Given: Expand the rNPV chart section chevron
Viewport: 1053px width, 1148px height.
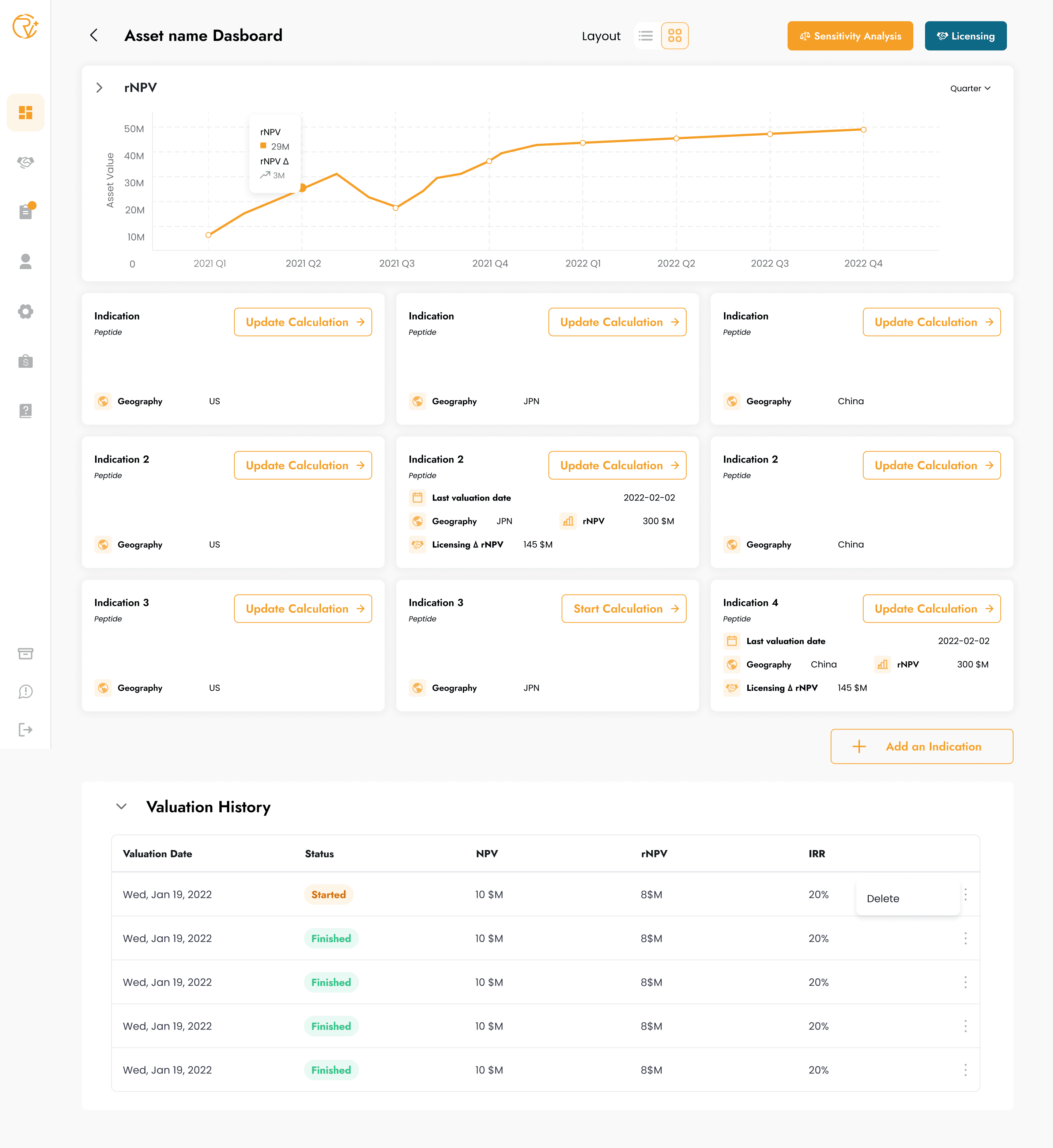Looking at the screenshot, I should point(100,88).
